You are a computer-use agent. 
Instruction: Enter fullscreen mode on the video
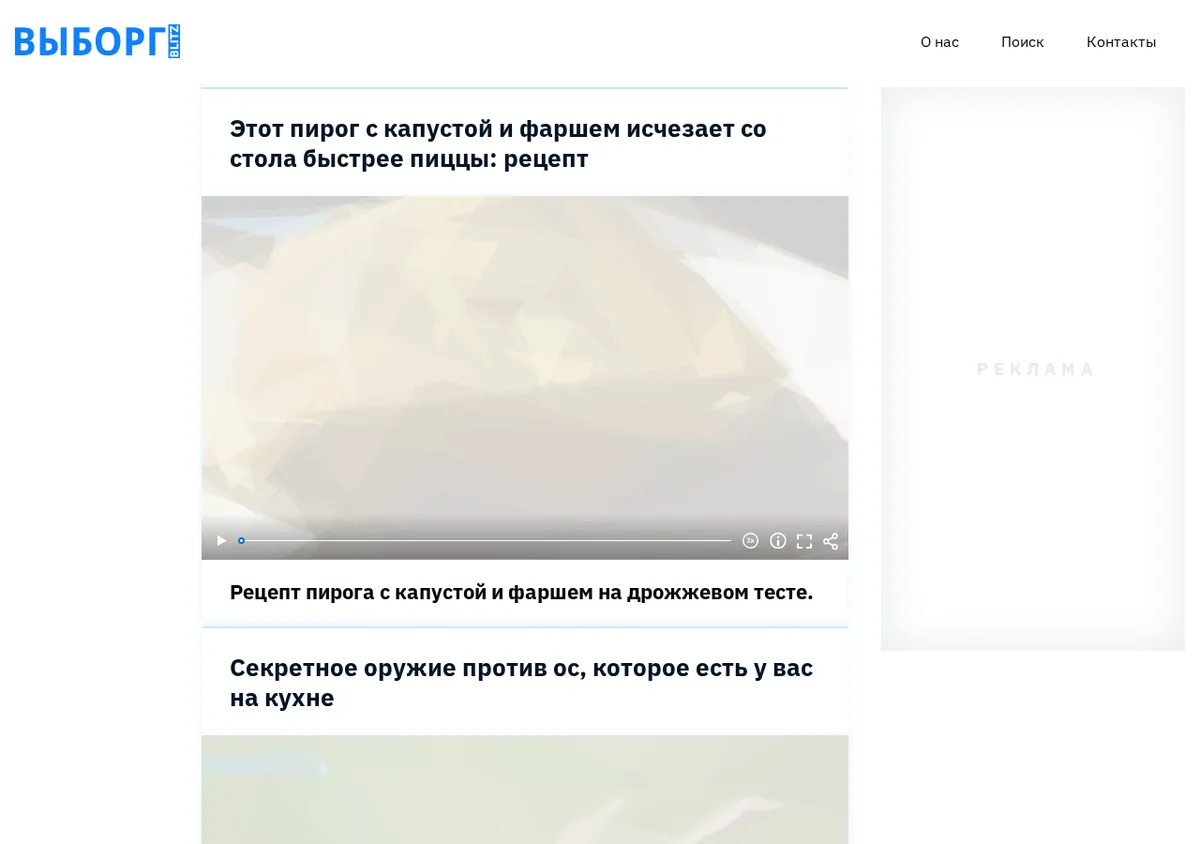pyautogui.click(x=804, y=541)
